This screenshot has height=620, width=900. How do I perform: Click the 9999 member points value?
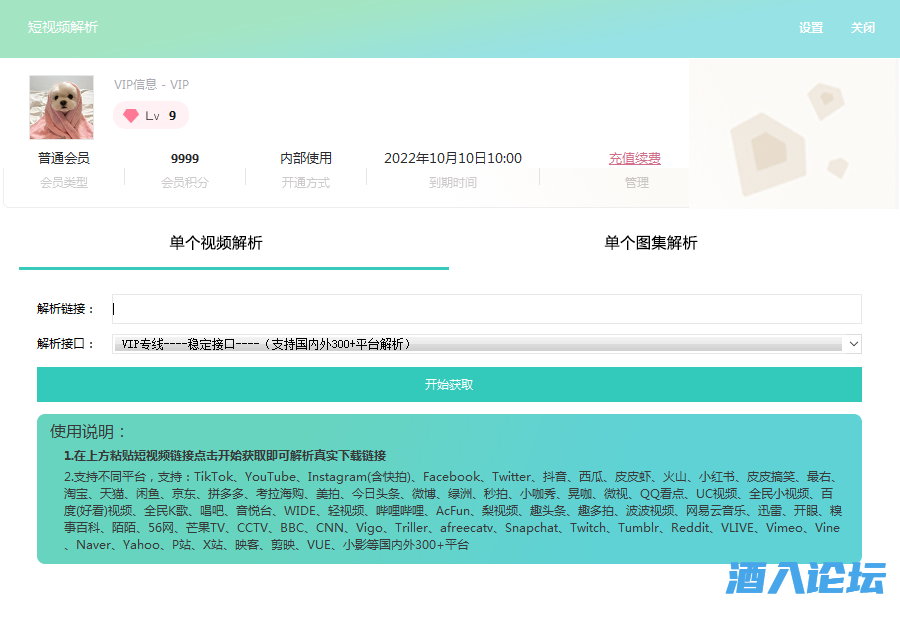point(185,158)
